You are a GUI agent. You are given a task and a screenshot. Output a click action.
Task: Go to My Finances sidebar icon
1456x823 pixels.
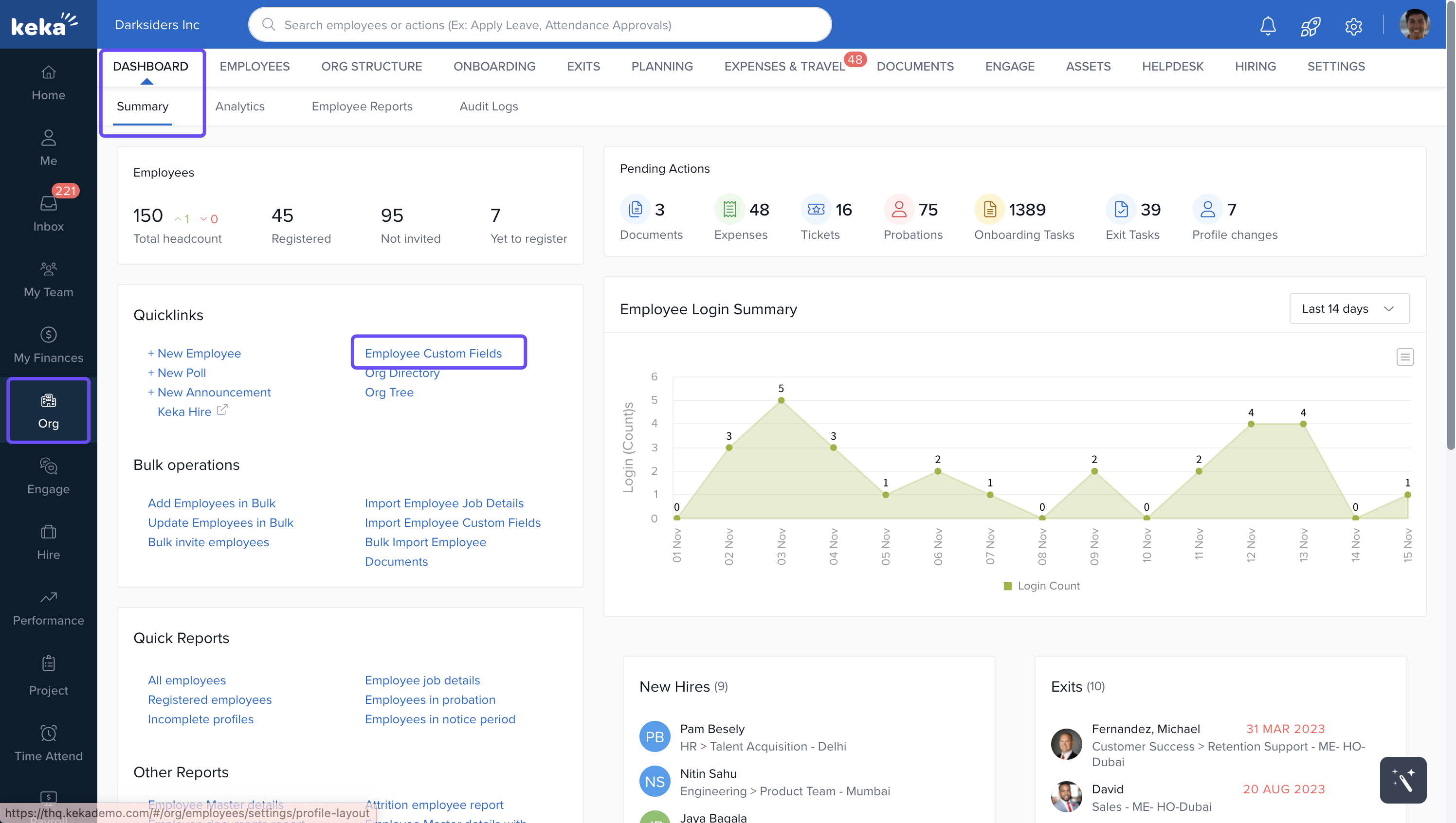point(48,344)
